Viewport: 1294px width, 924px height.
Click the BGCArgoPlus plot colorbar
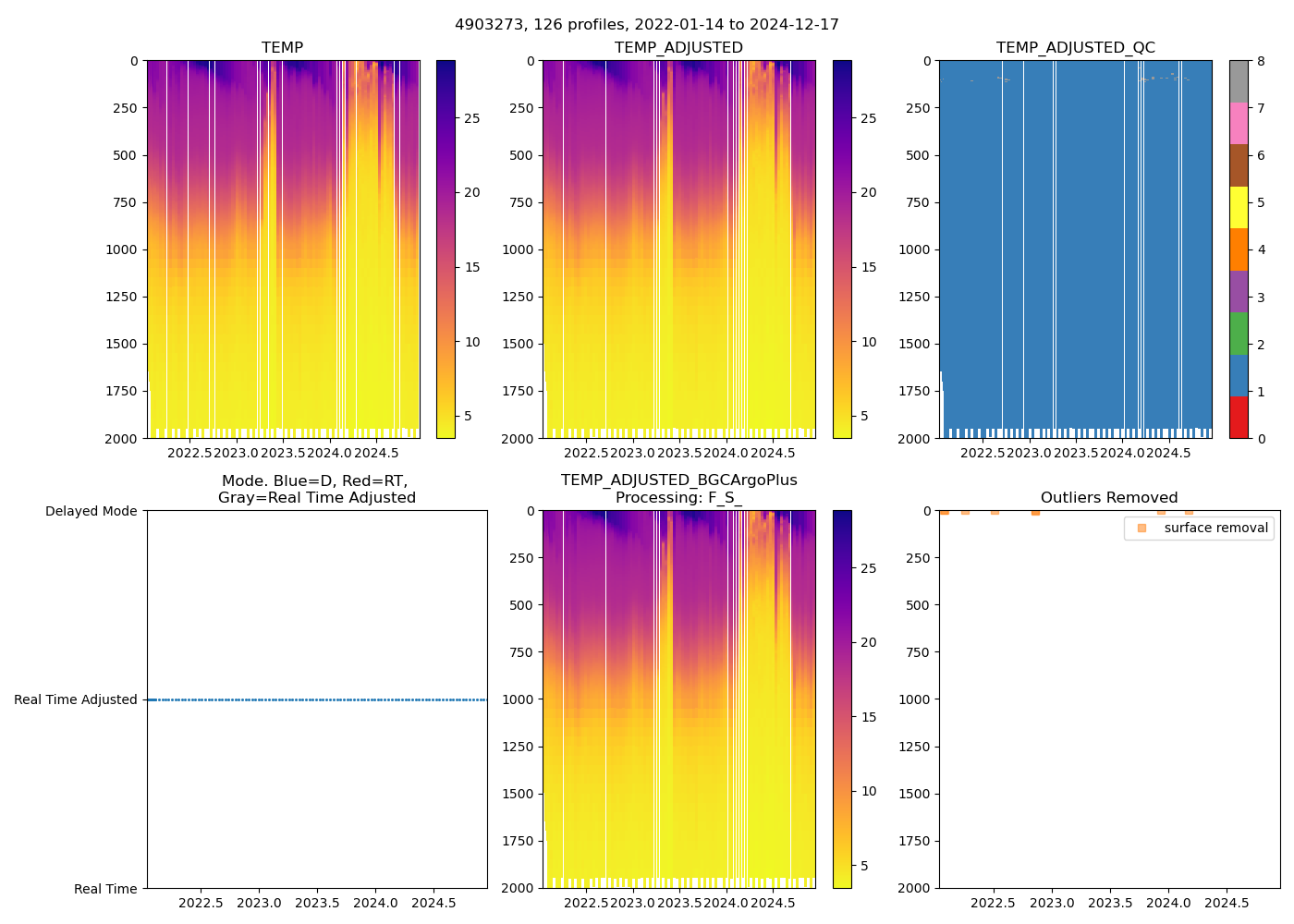pos(842,699)
